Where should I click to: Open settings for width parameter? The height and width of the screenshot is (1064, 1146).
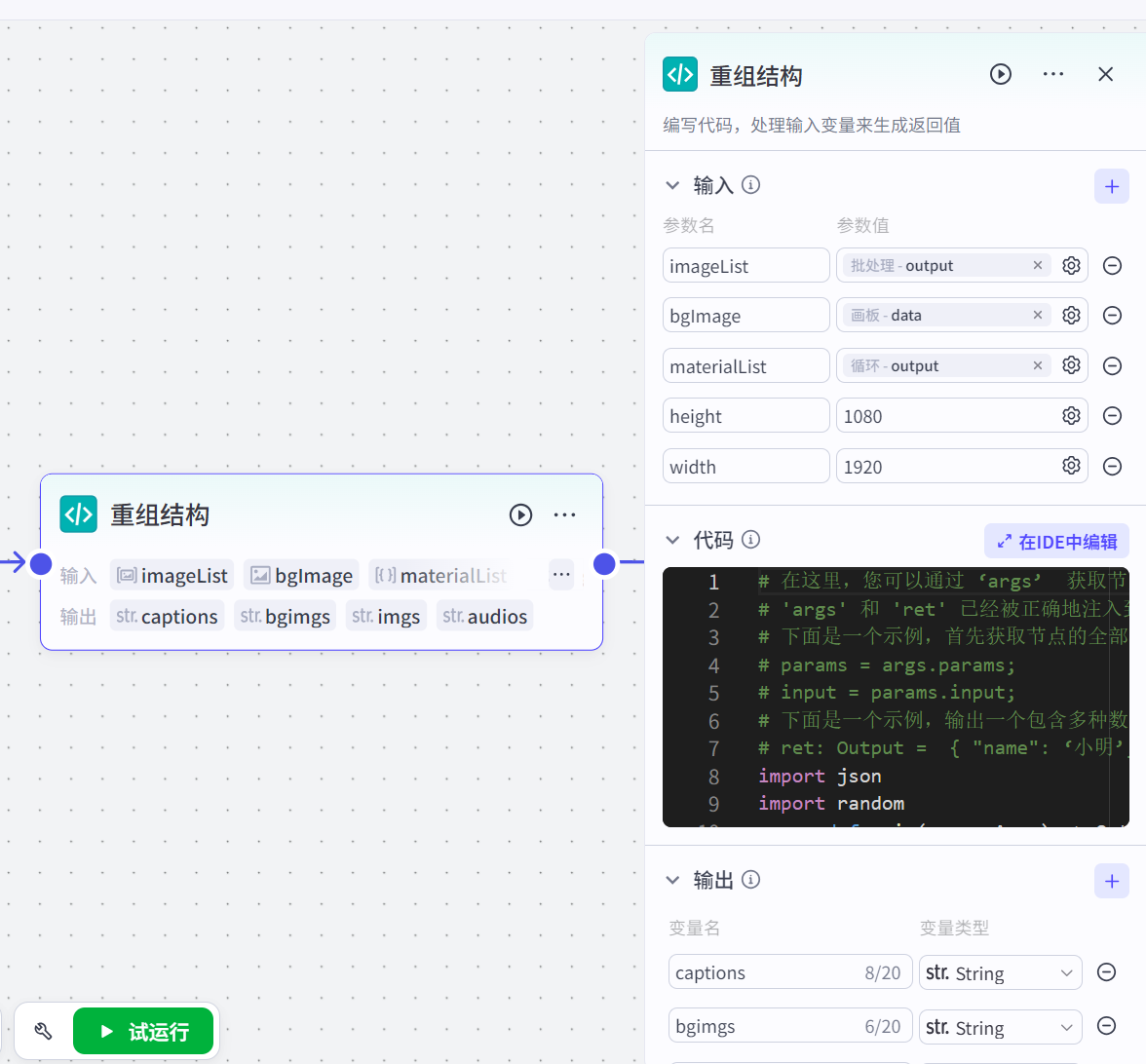1071,466
